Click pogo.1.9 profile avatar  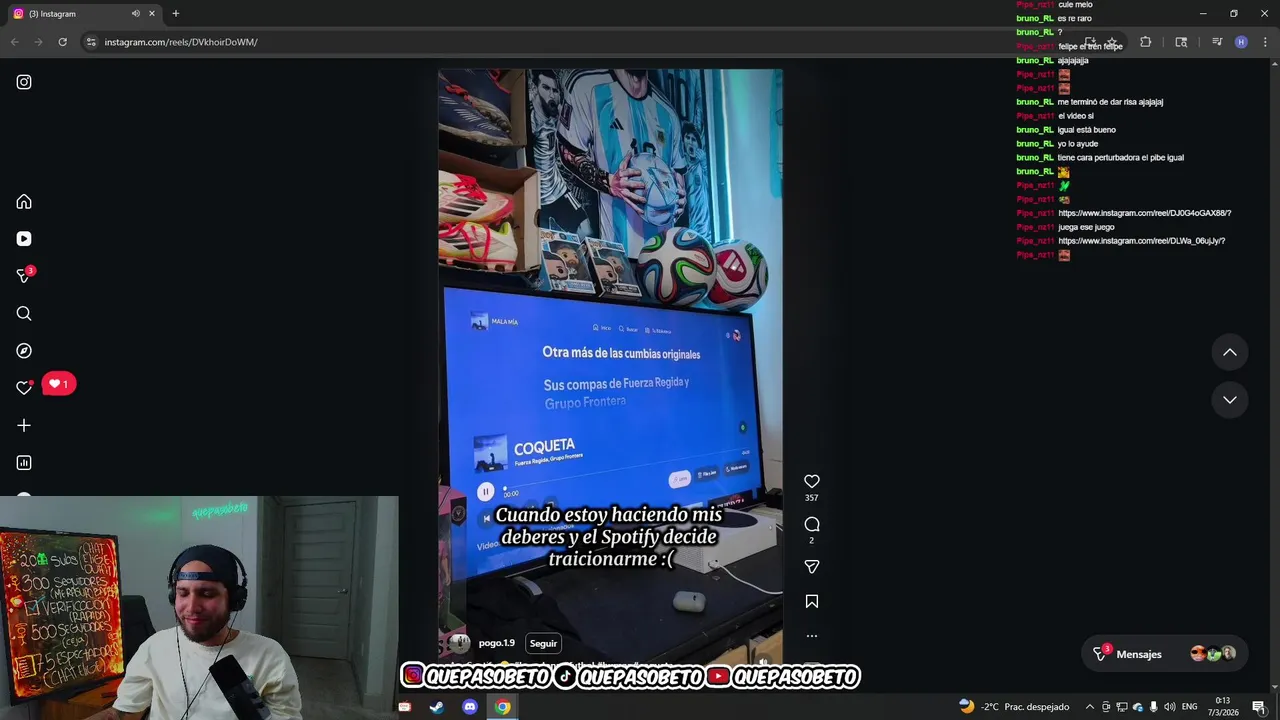click(459, 643)
